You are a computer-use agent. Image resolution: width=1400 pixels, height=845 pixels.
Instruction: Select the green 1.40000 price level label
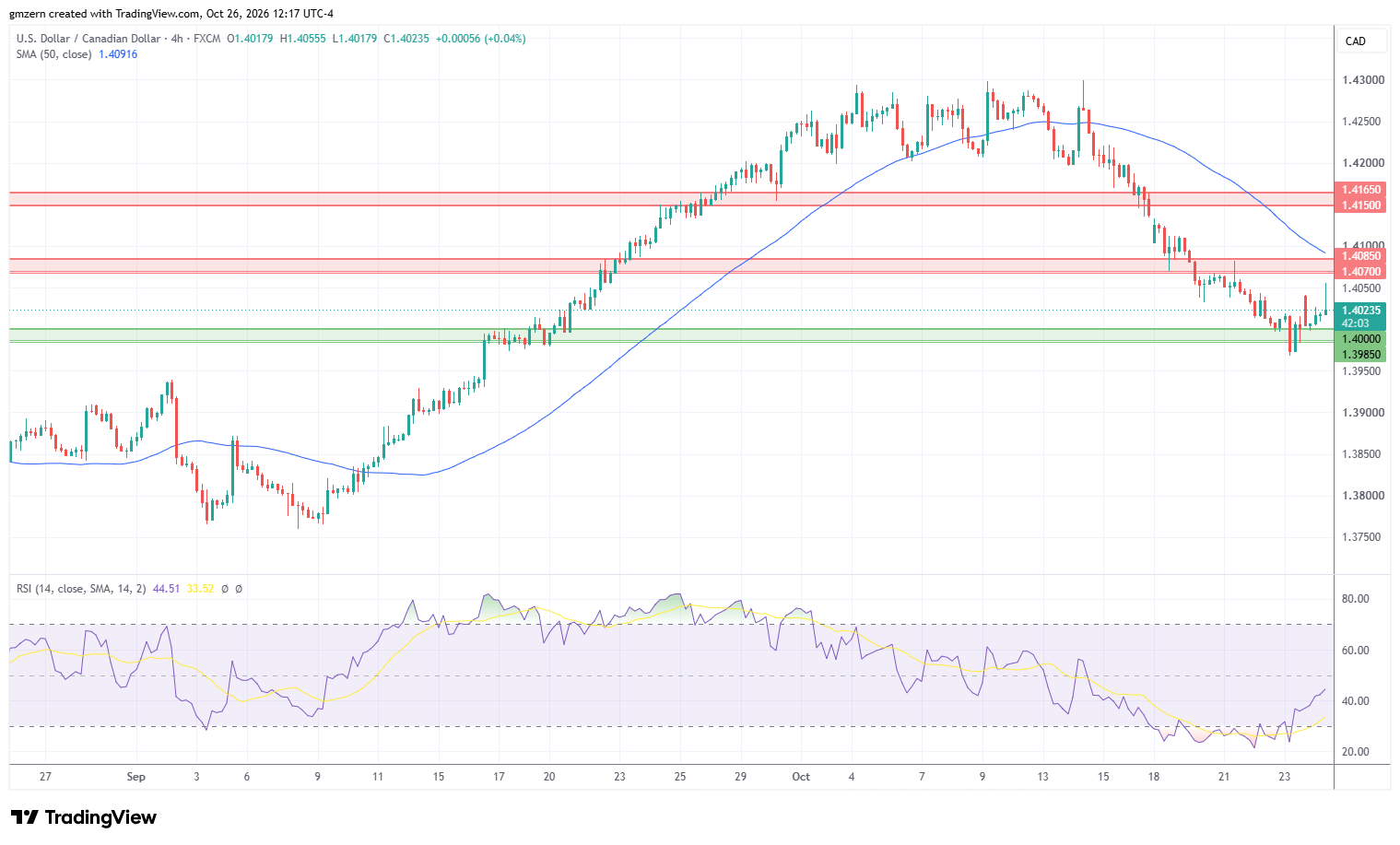pyautogui.click(x=1361, y=339)
